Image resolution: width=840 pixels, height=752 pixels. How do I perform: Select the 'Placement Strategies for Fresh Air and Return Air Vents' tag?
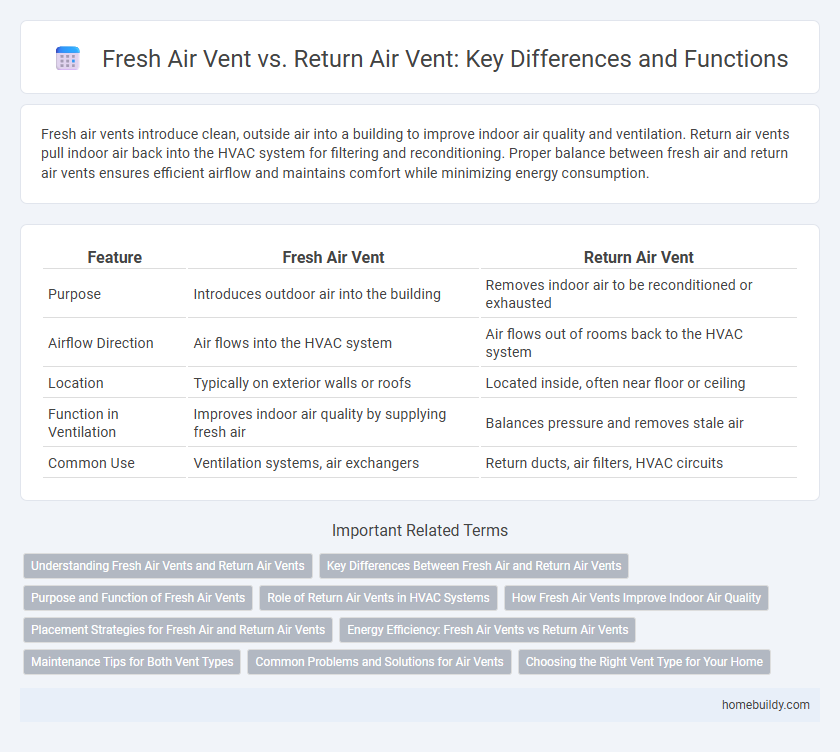point(178,630)
